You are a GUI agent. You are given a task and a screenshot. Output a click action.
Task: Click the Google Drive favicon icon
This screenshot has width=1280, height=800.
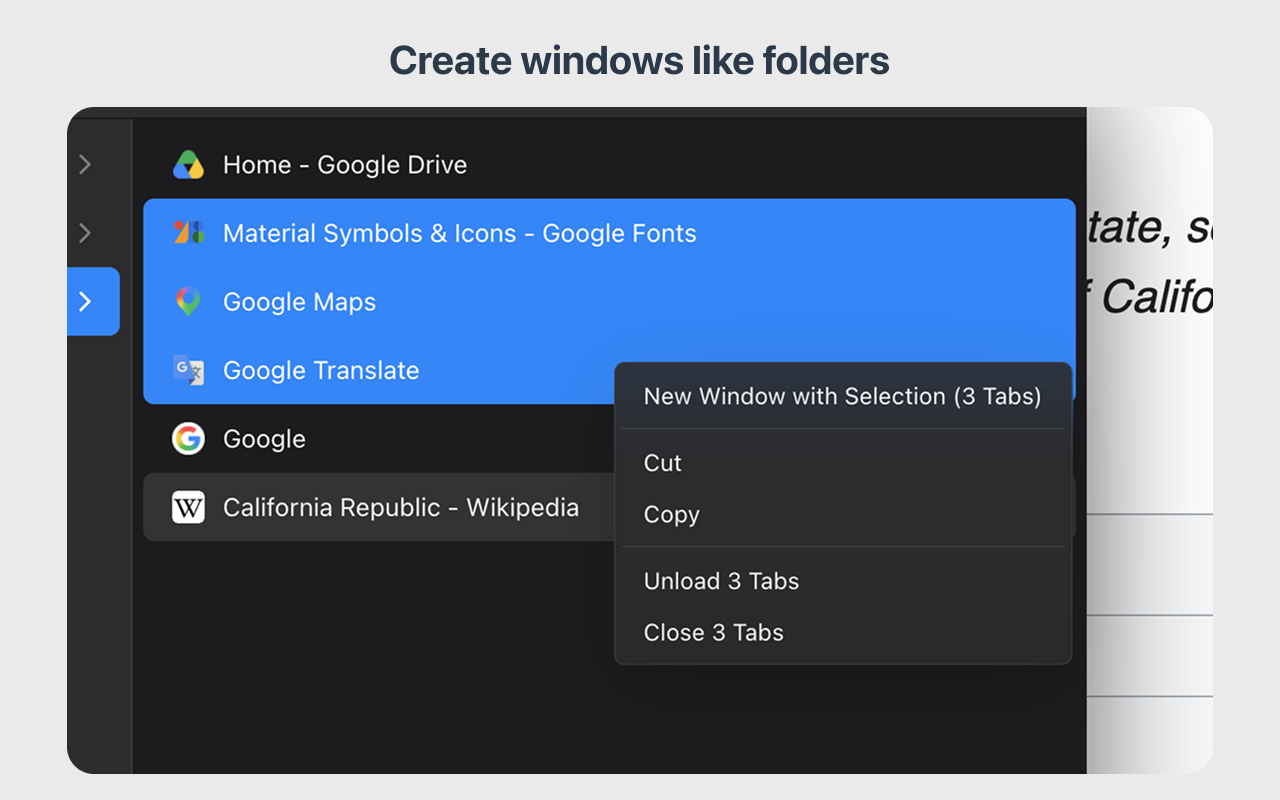[x=188, y=165]
